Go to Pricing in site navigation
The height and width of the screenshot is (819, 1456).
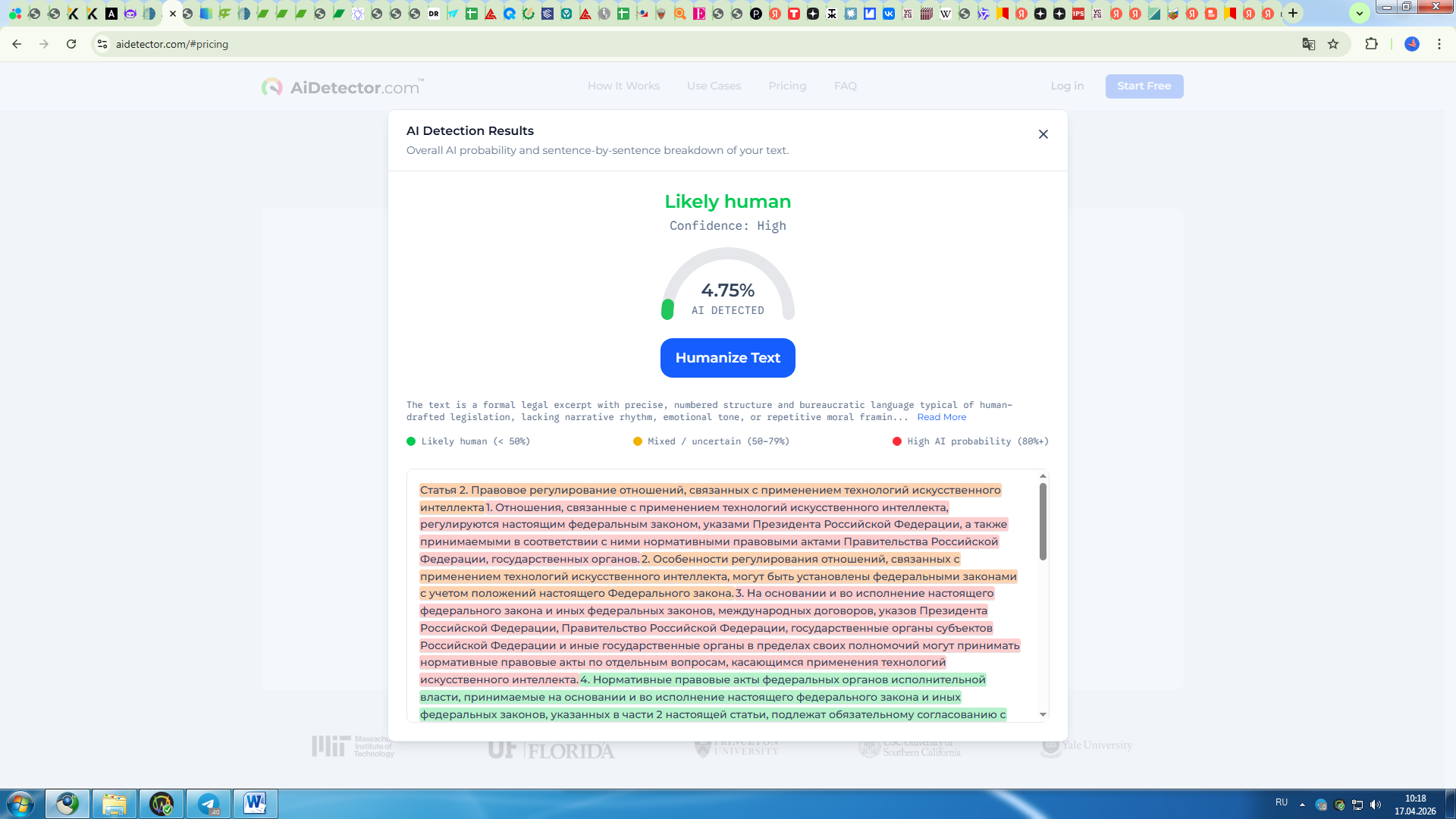pyautogui.click(x=787, y=86)
